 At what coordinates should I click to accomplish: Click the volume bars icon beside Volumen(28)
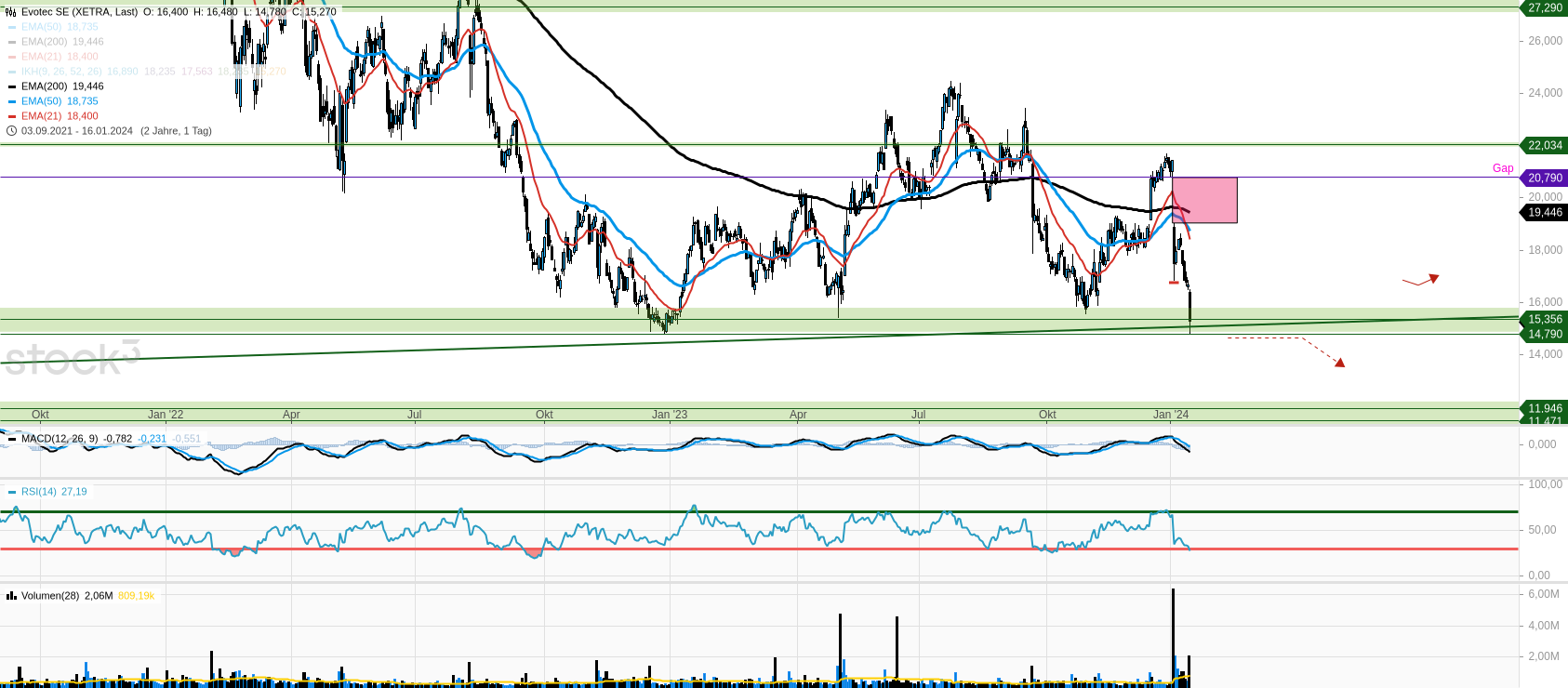(x=11, y=596)
